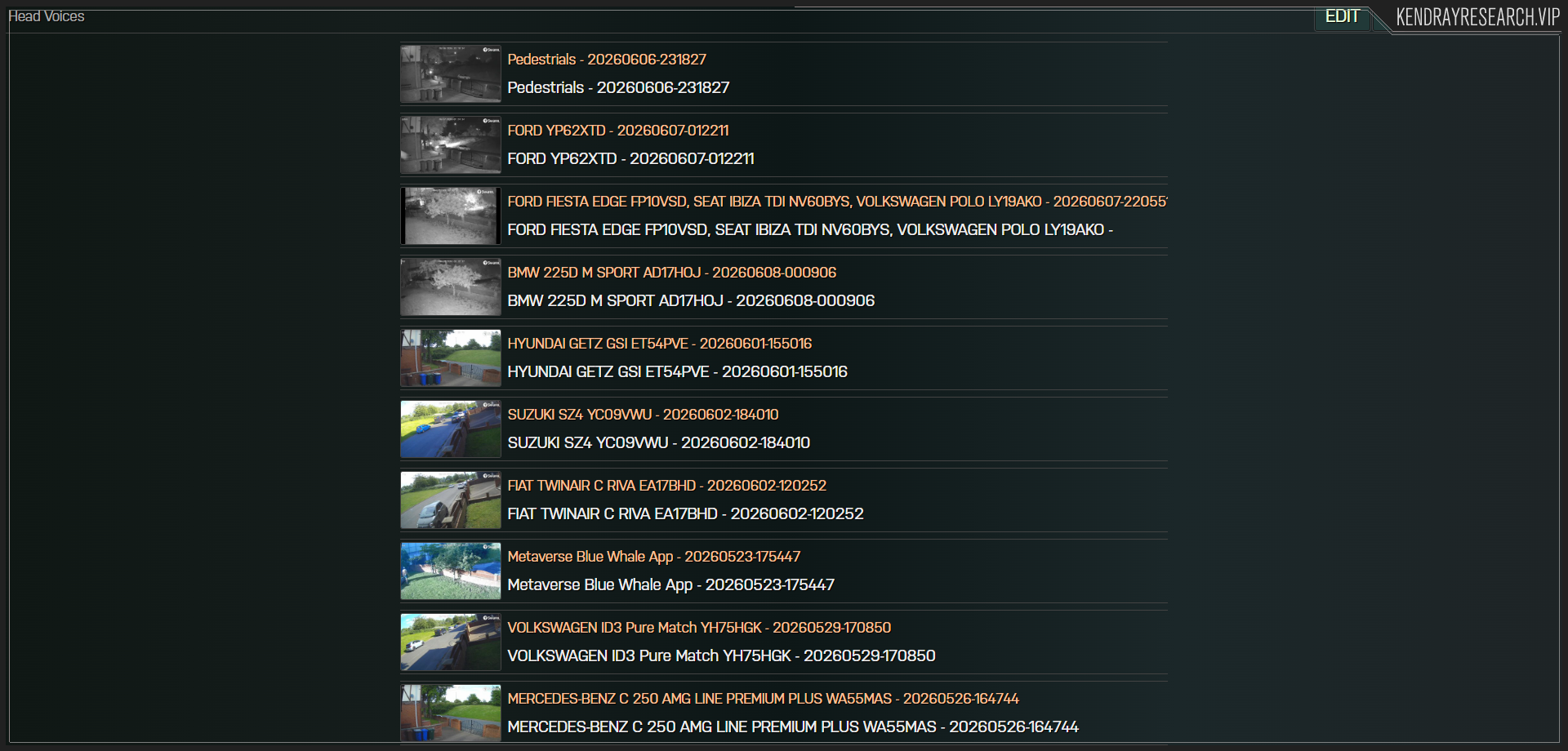The image size is (1568, 751).
Task: Select white description 'SUZUKI SZ4 YC09VWU - 20260602-184010'
Action: click(659, 442)
